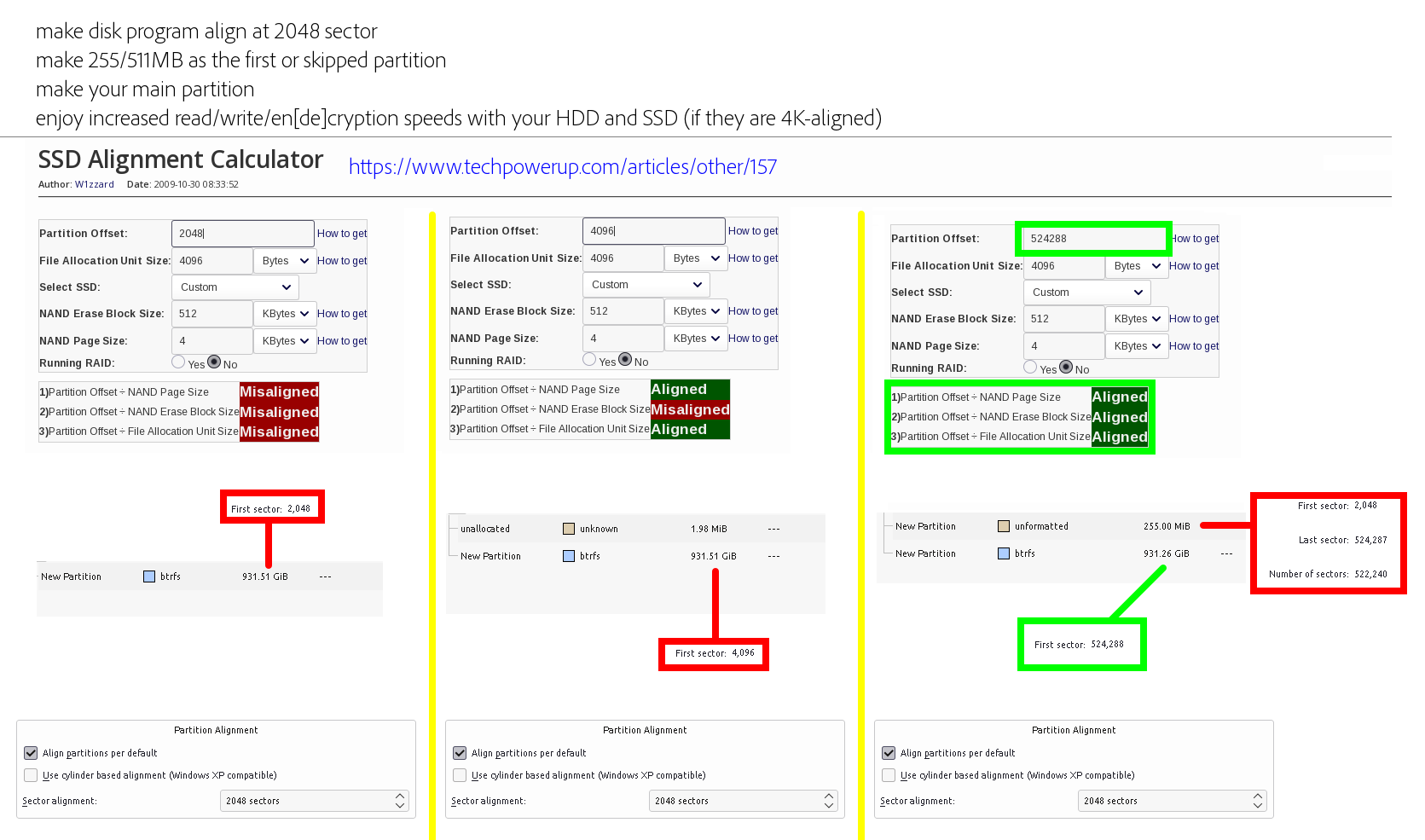Click the Sector alignment spinner arrows in the left panel
This screenshot has width=1425, height=840.
(400, 801)
